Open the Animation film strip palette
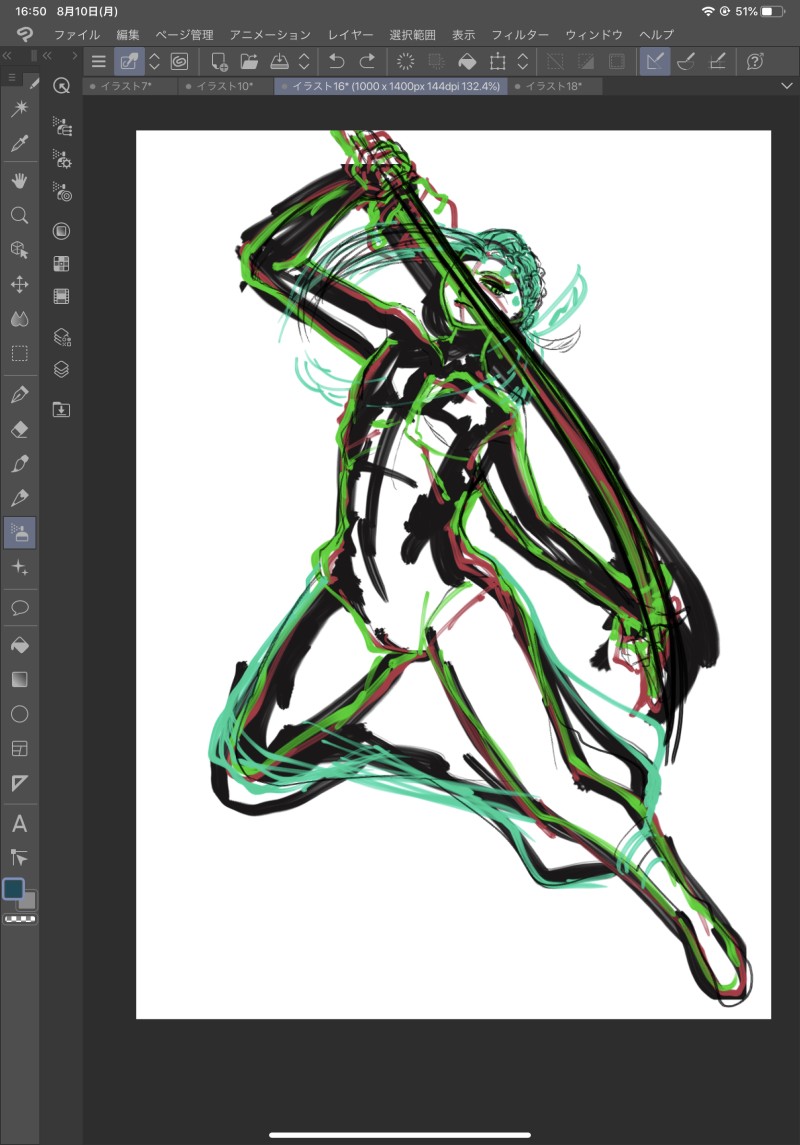Viewport: 800px width, 1145px height. click(x=62, y=296)
